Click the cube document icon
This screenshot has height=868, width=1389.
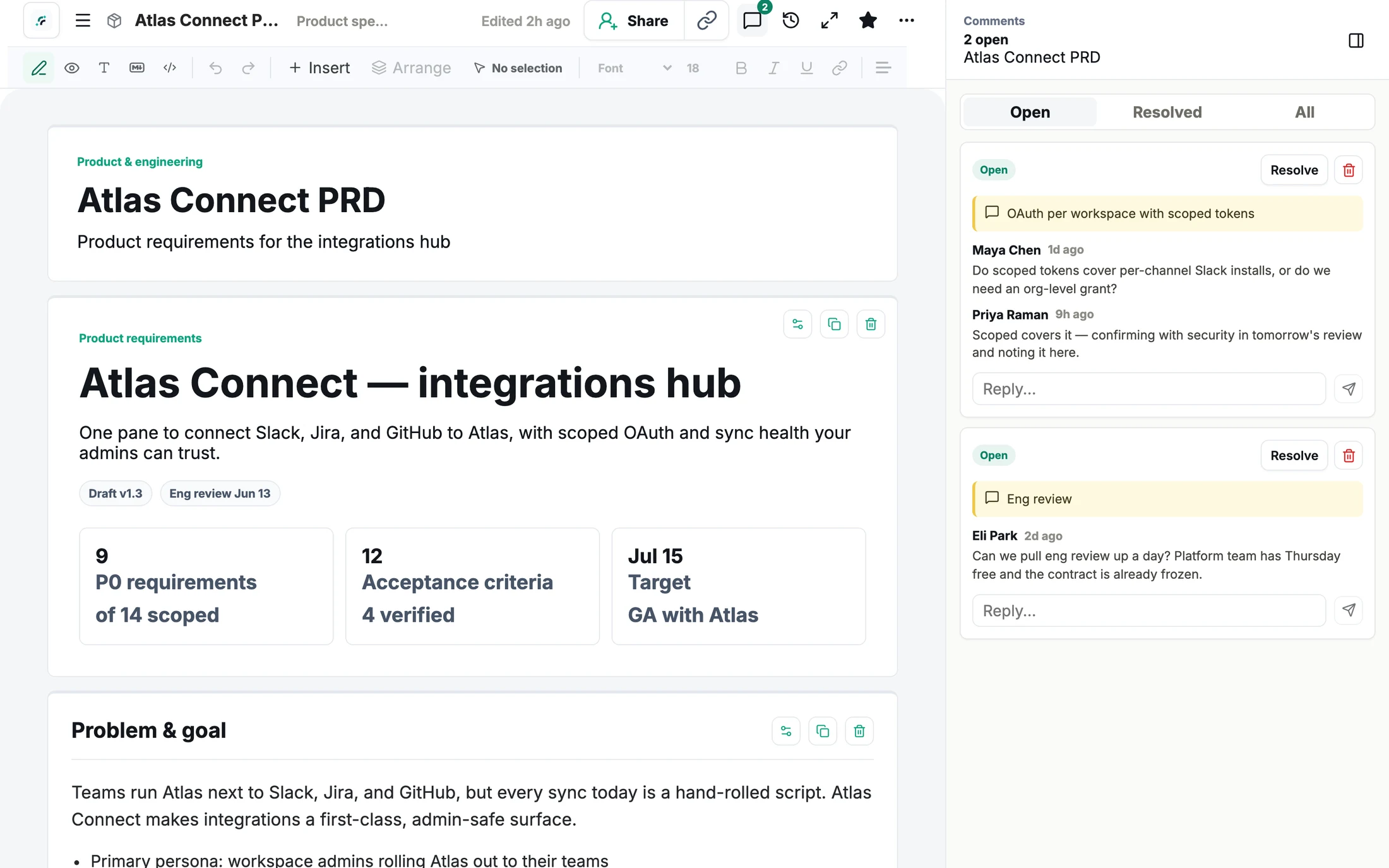(x=114, y=21)
